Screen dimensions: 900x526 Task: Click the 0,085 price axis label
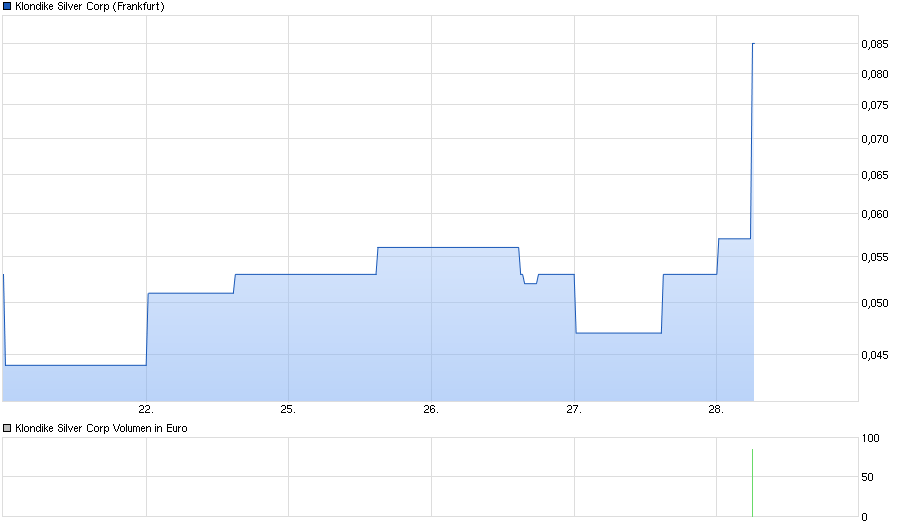pos(876,44)
